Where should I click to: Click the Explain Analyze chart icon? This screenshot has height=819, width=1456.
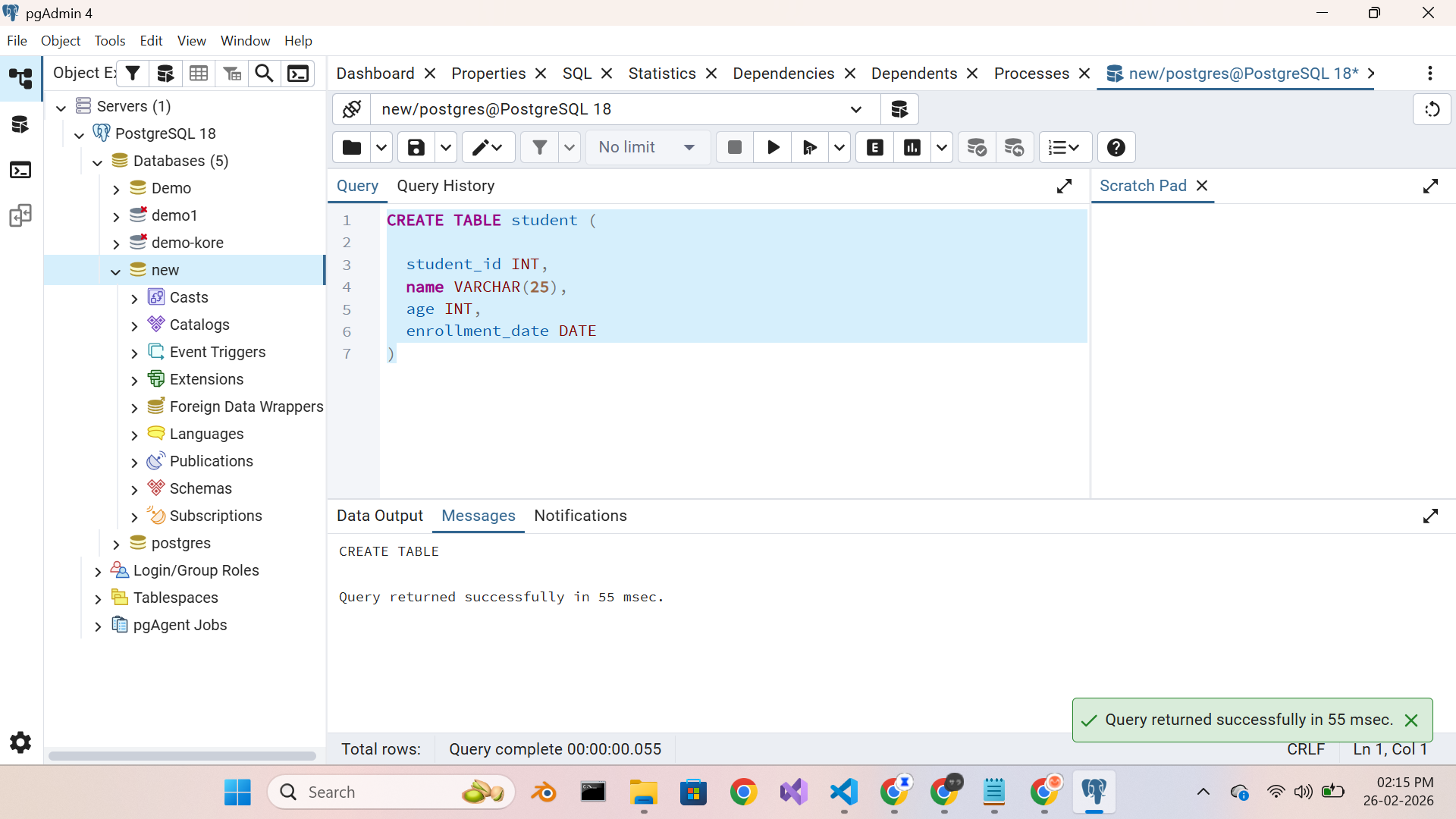912,147
